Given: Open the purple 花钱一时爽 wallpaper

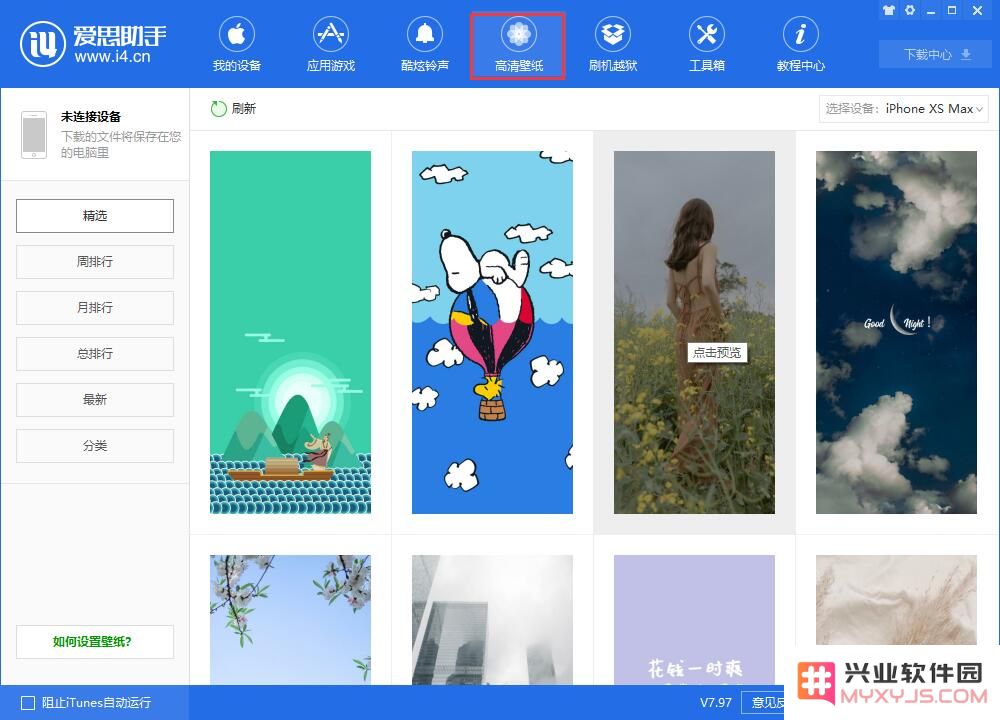Looking at the screenshot, I should [x=694, y=620].
